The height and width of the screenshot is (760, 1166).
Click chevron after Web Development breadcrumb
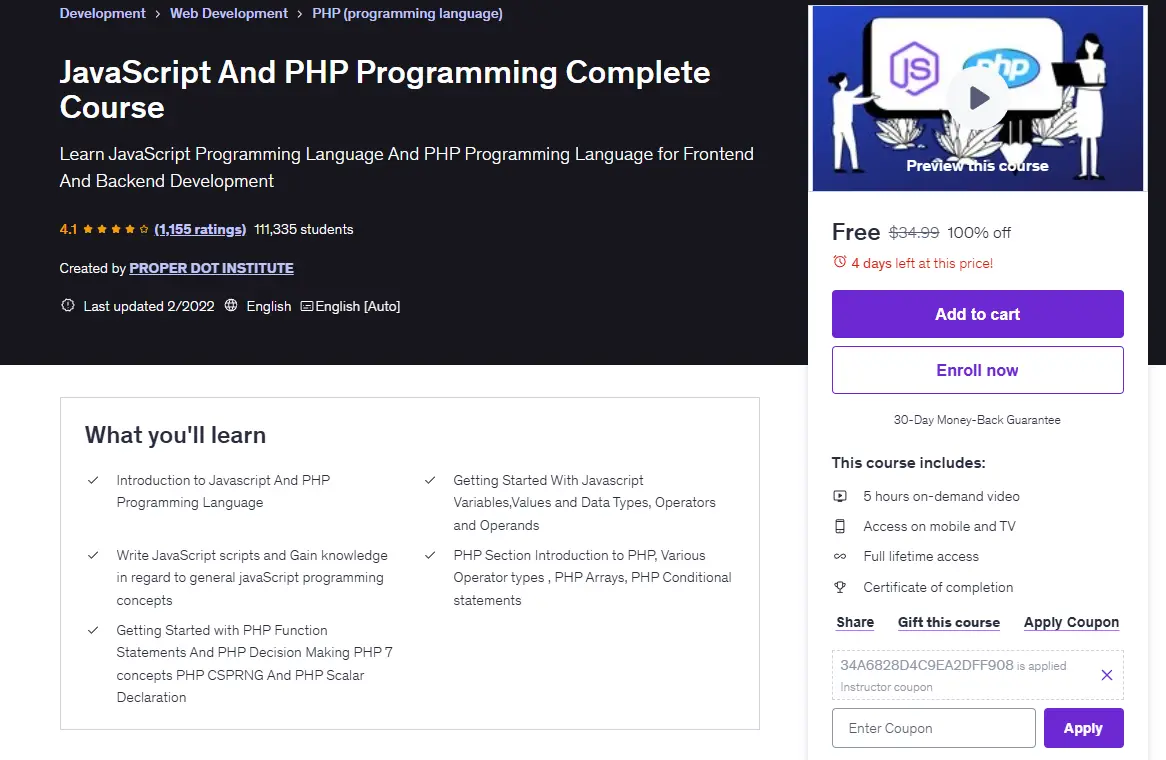point(300,14)
